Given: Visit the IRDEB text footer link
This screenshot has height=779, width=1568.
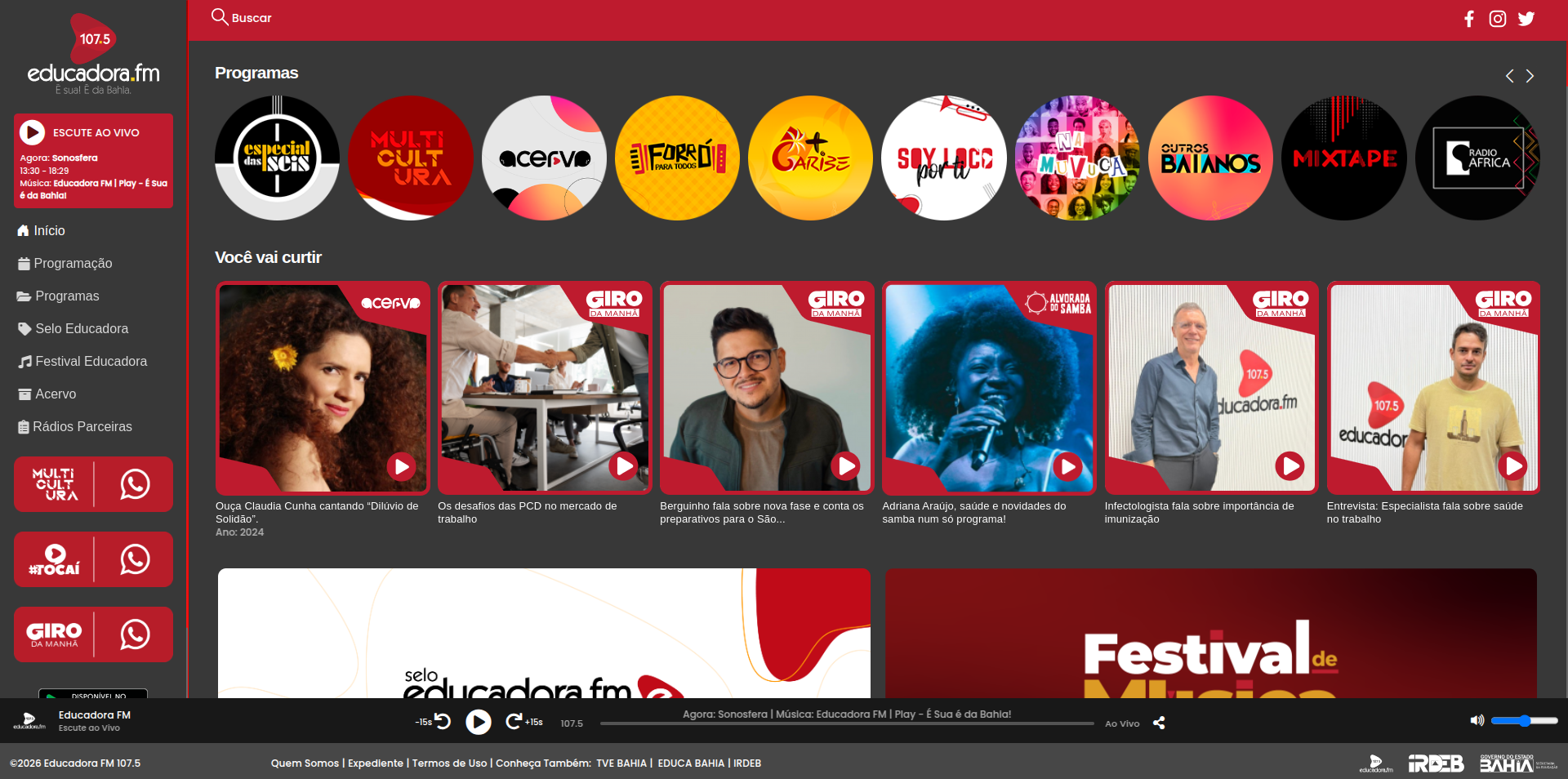Looking at the screenshot, I should (x=747, y=763).
